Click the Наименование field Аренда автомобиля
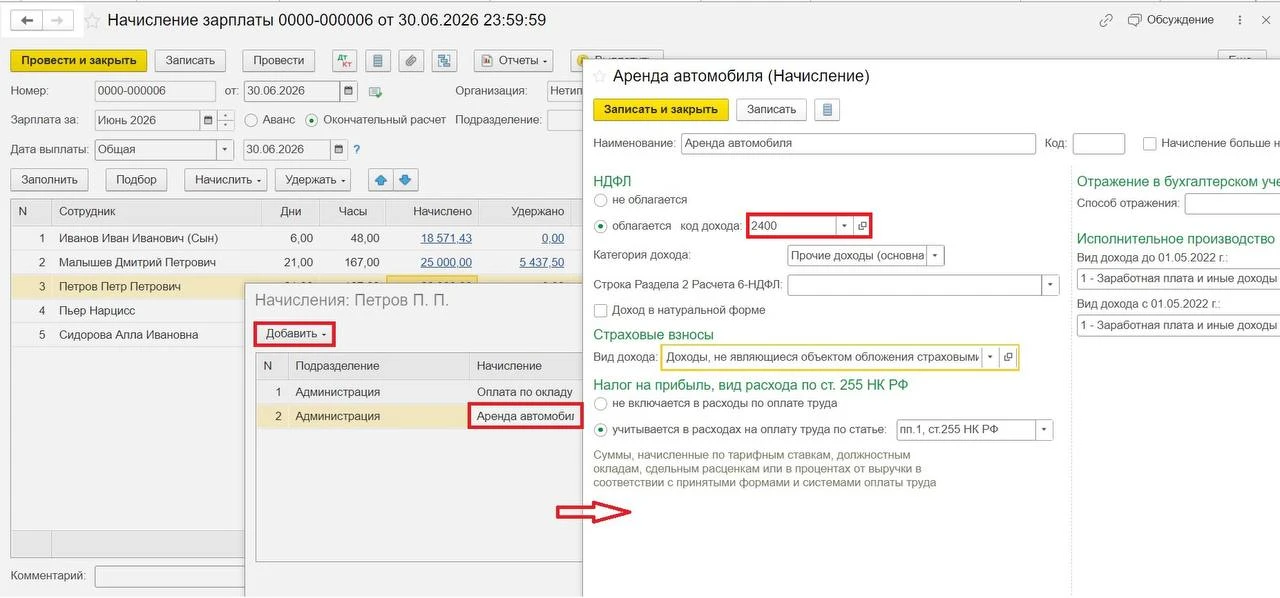Viewport: 1280px width, 598px height. click(858, 143)
